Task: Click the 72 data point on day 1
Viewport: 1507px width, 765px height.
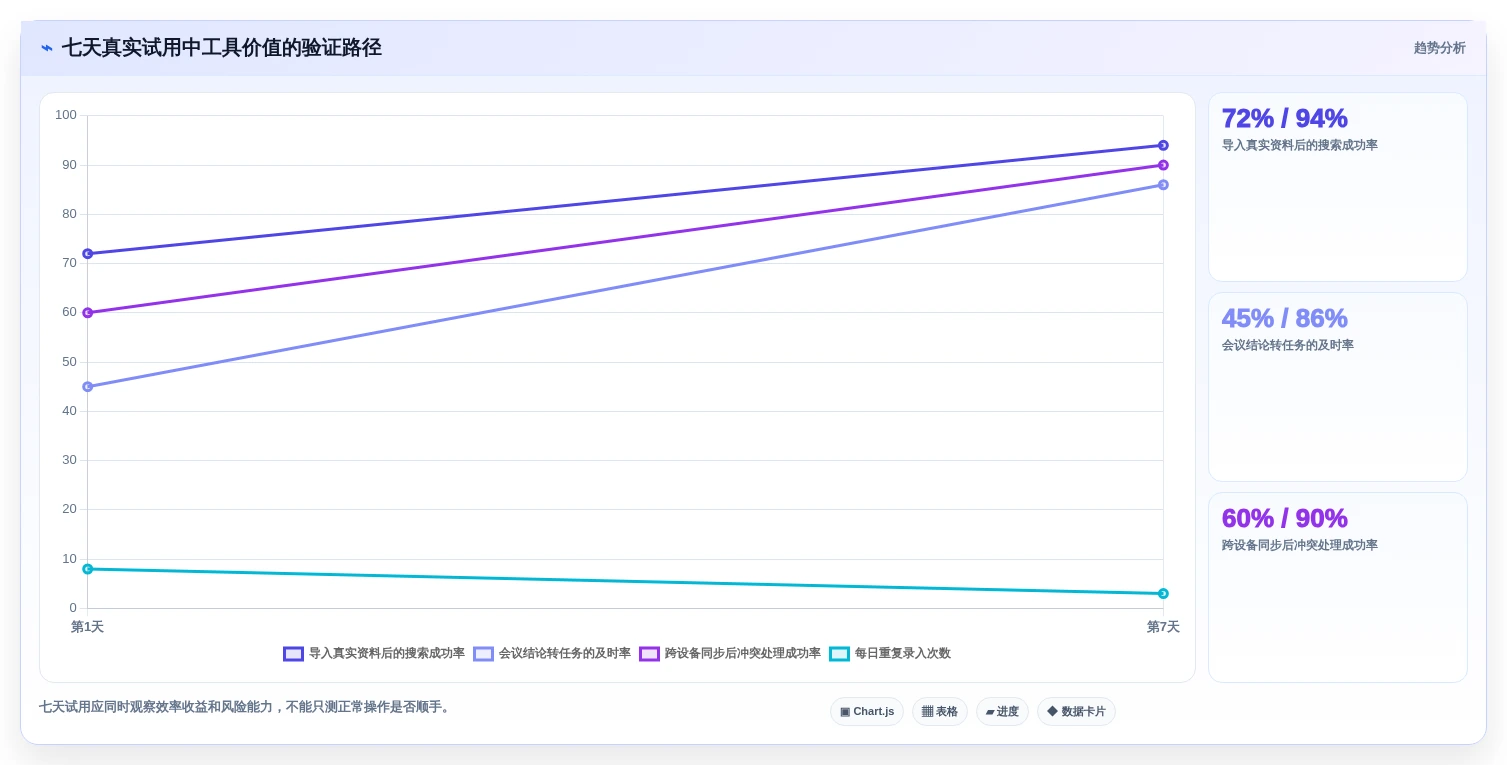Action: pyautogui.click(x=88, y=254)
